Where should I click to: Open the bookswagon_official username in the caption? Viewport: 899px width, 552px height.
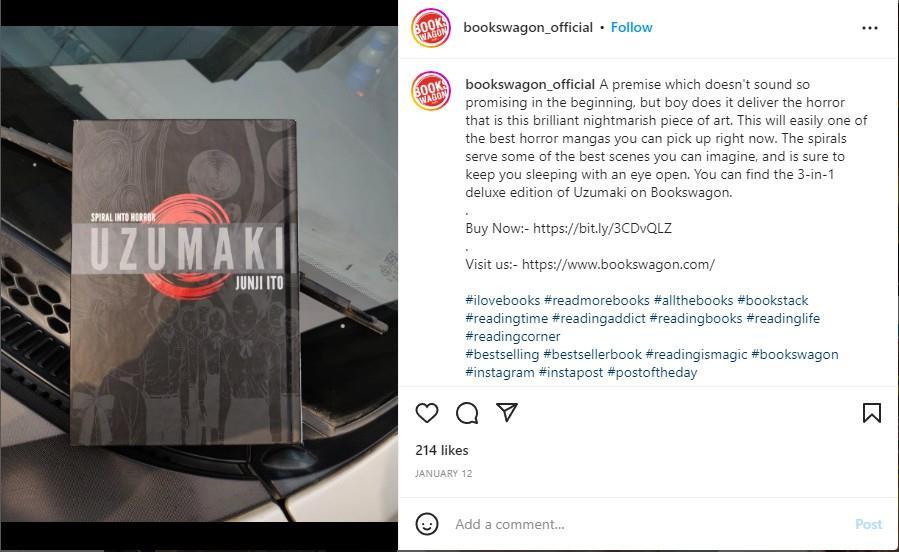(x=530, y=84)
